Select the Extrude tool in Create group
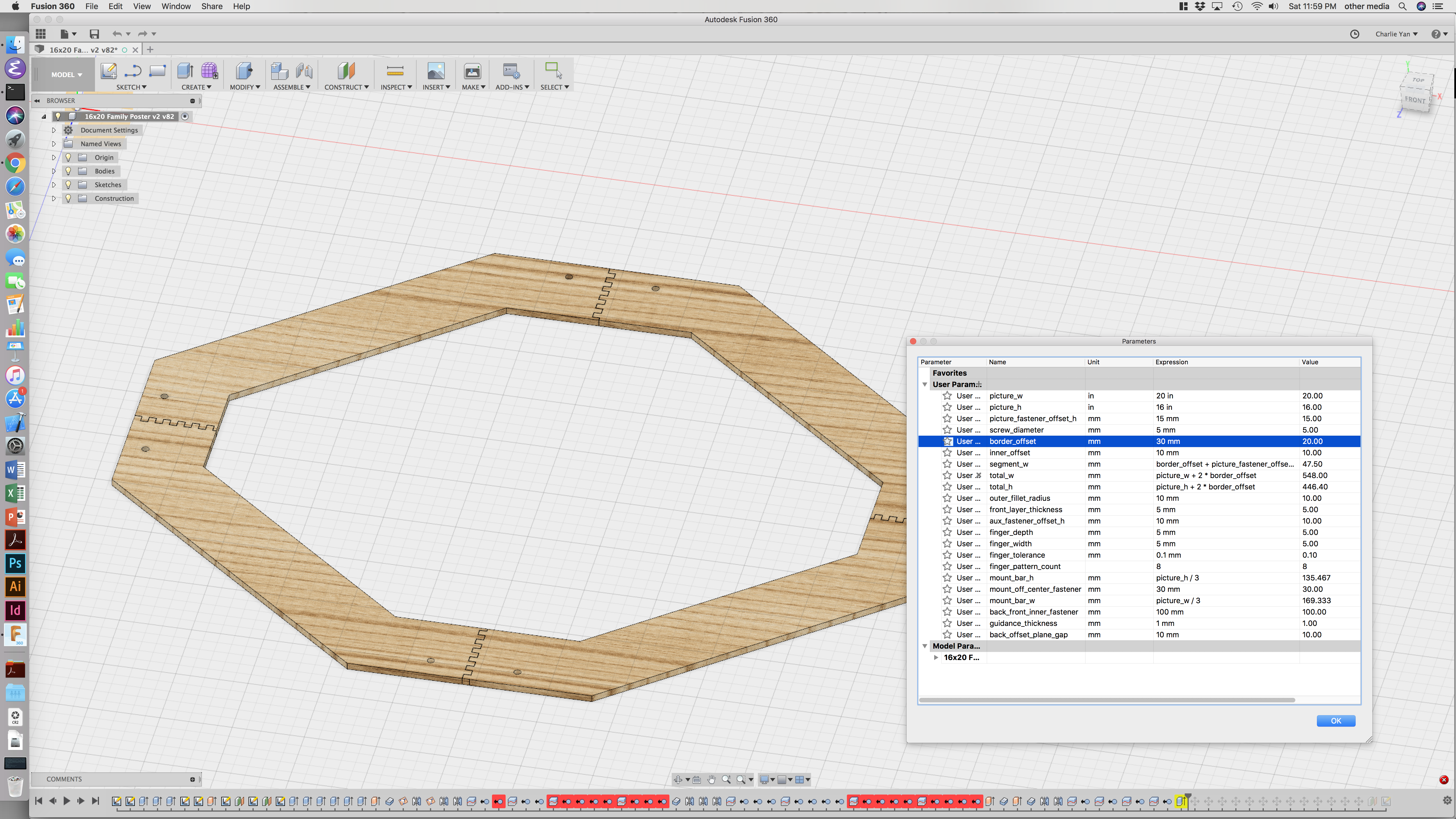This screenshot has height=819, width=1456. pos(185,71)
